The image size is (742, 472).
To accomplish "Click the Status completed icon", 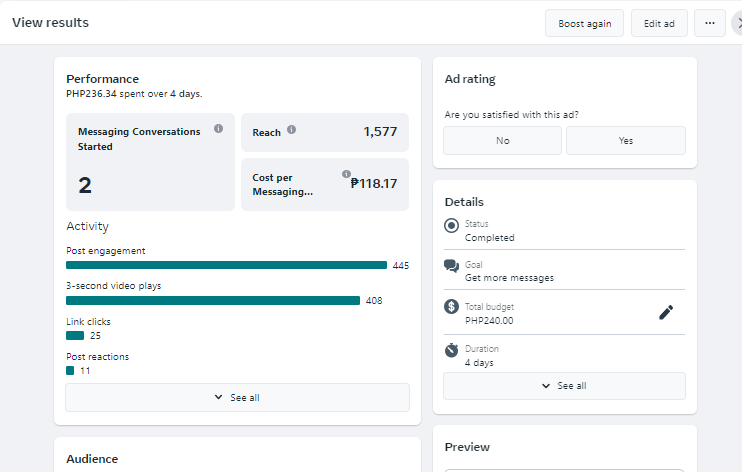I will [452, 225].
